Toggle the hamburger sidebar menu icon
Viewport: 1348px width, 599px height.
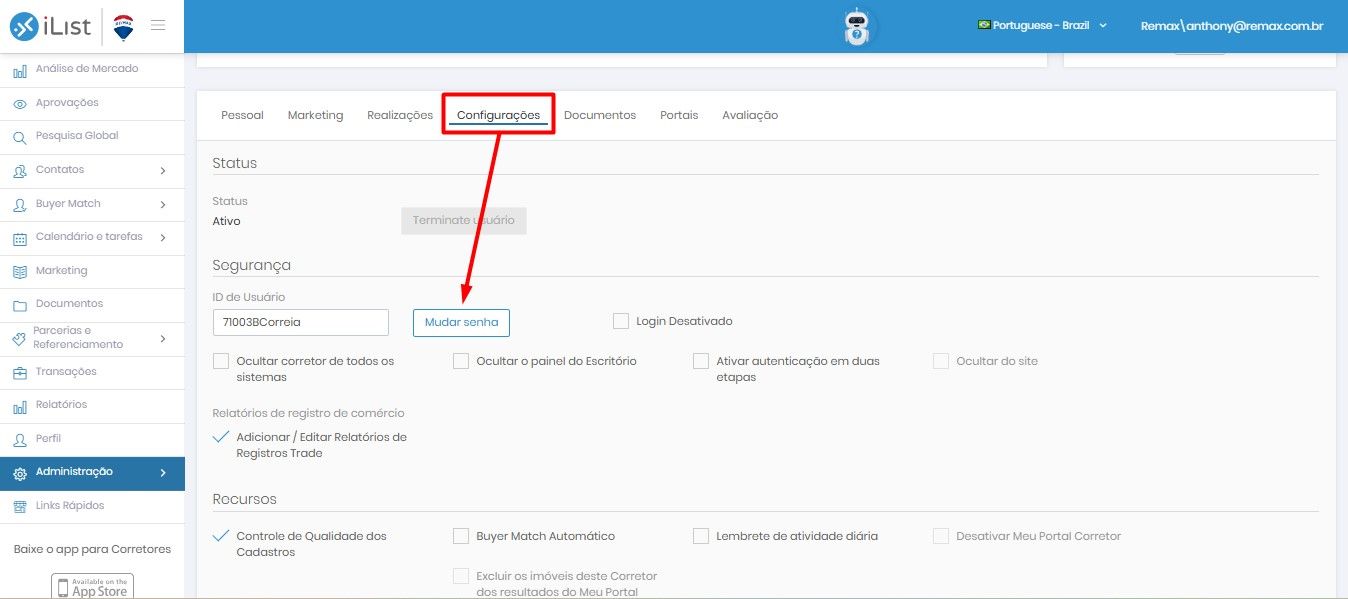coord(158,25)
